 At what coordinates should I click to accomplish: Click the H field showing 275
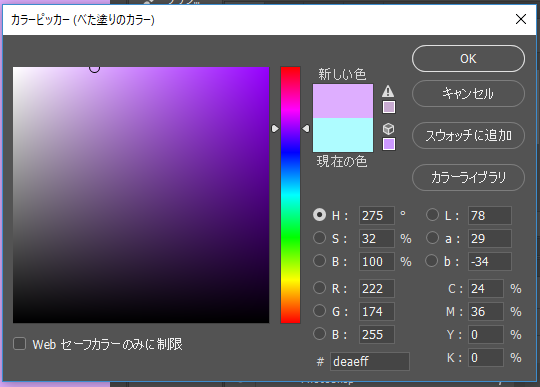pos(376,216)
